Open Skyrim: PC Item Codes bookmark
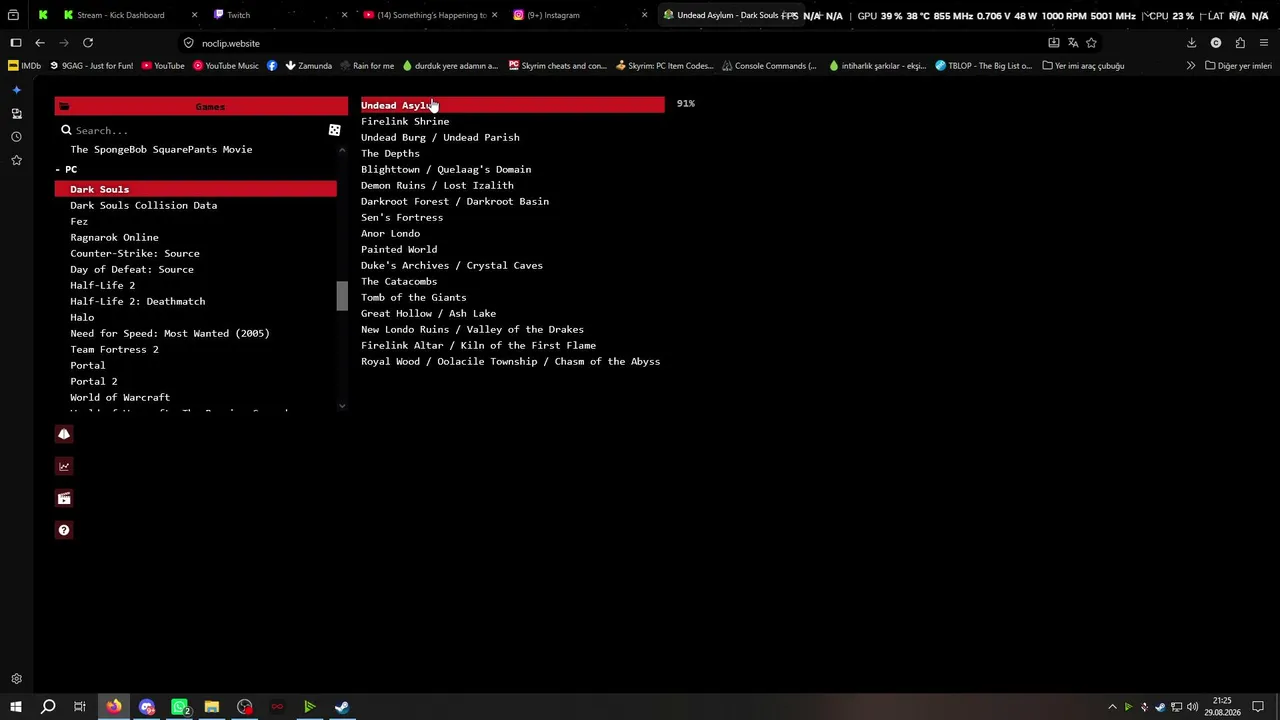 [x=664, y=66]
